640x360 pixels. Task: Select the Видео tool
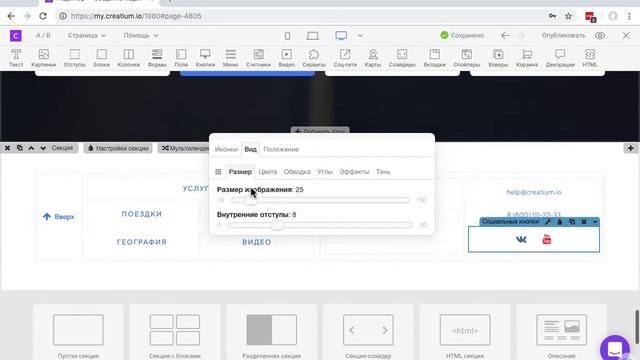tap(287, 58)
